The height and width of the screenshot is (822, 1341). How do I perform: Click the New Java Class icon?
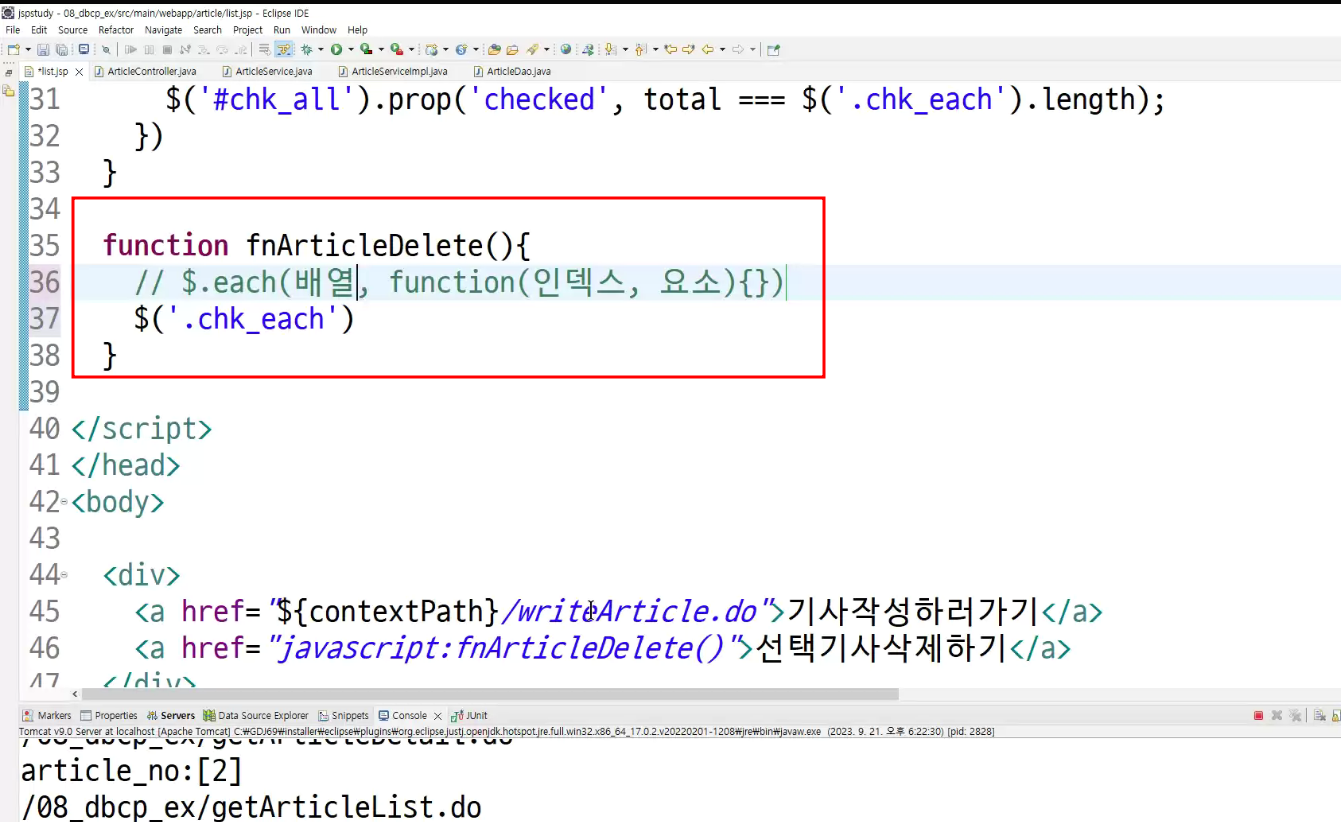coord(461,49)
